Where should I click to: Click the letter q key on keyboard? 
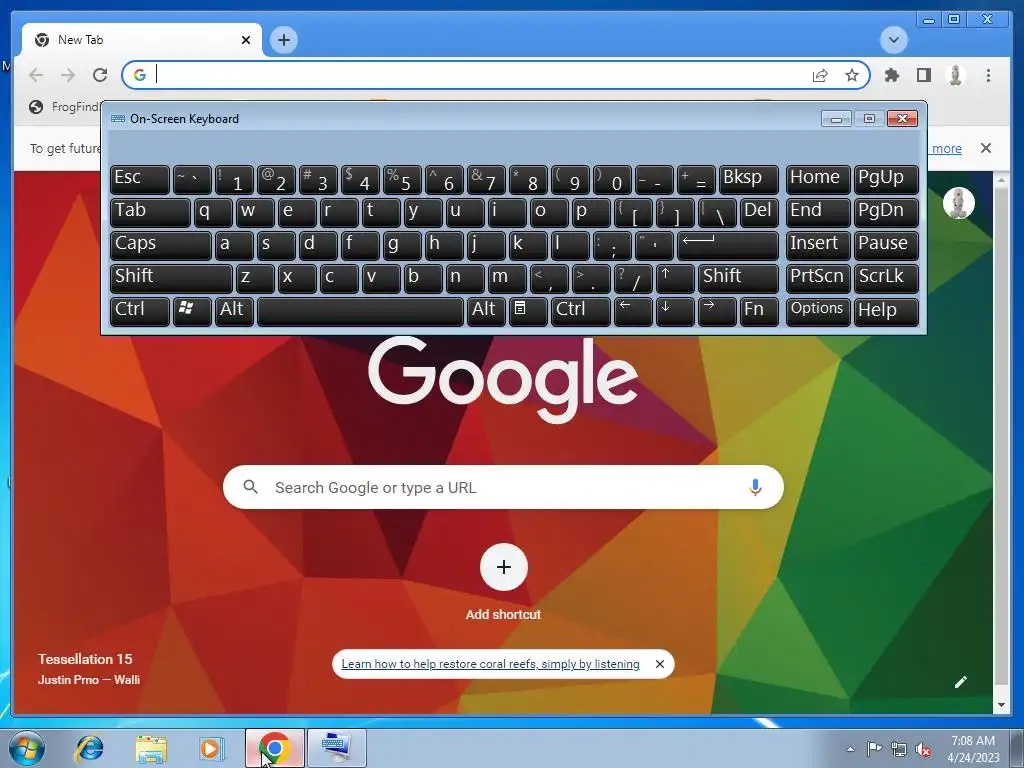(x=213, y=212)
